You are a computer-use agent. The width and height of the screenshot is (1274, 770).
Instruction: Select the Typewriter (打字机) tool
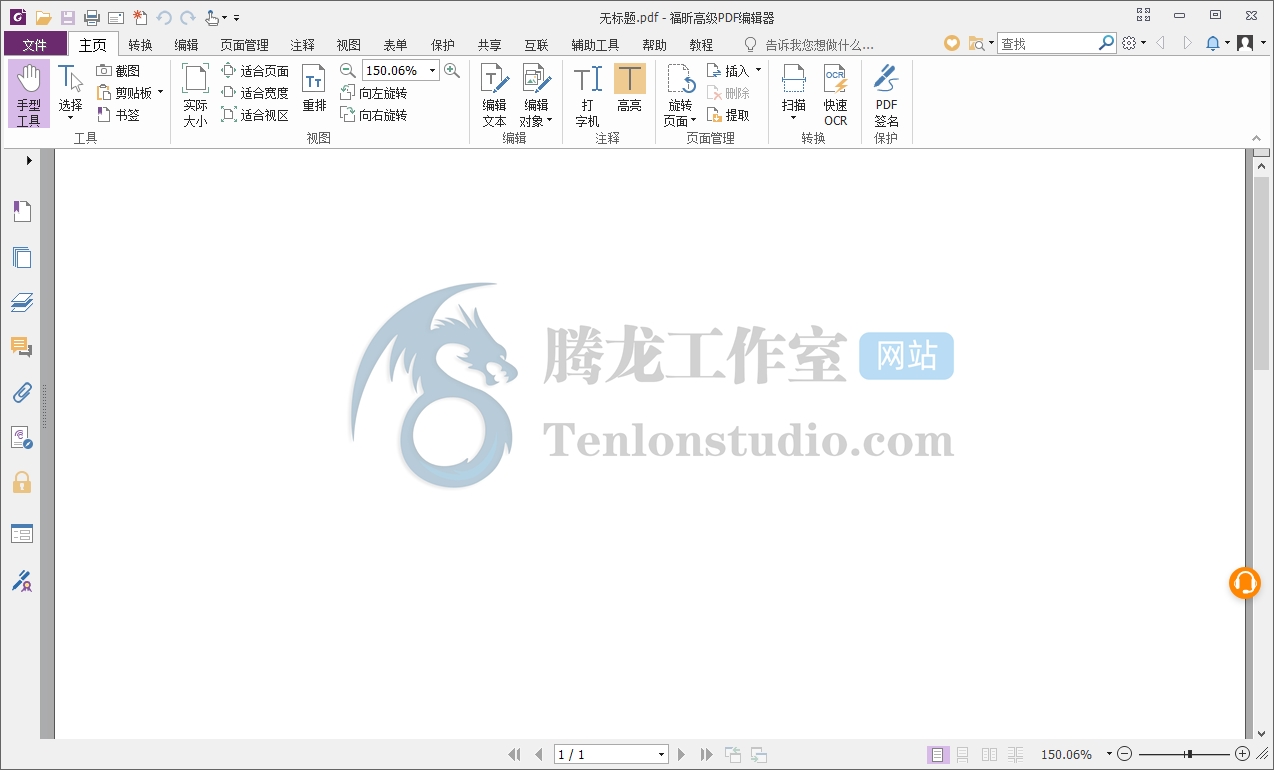pyautogui.click(x=587, y=95)
